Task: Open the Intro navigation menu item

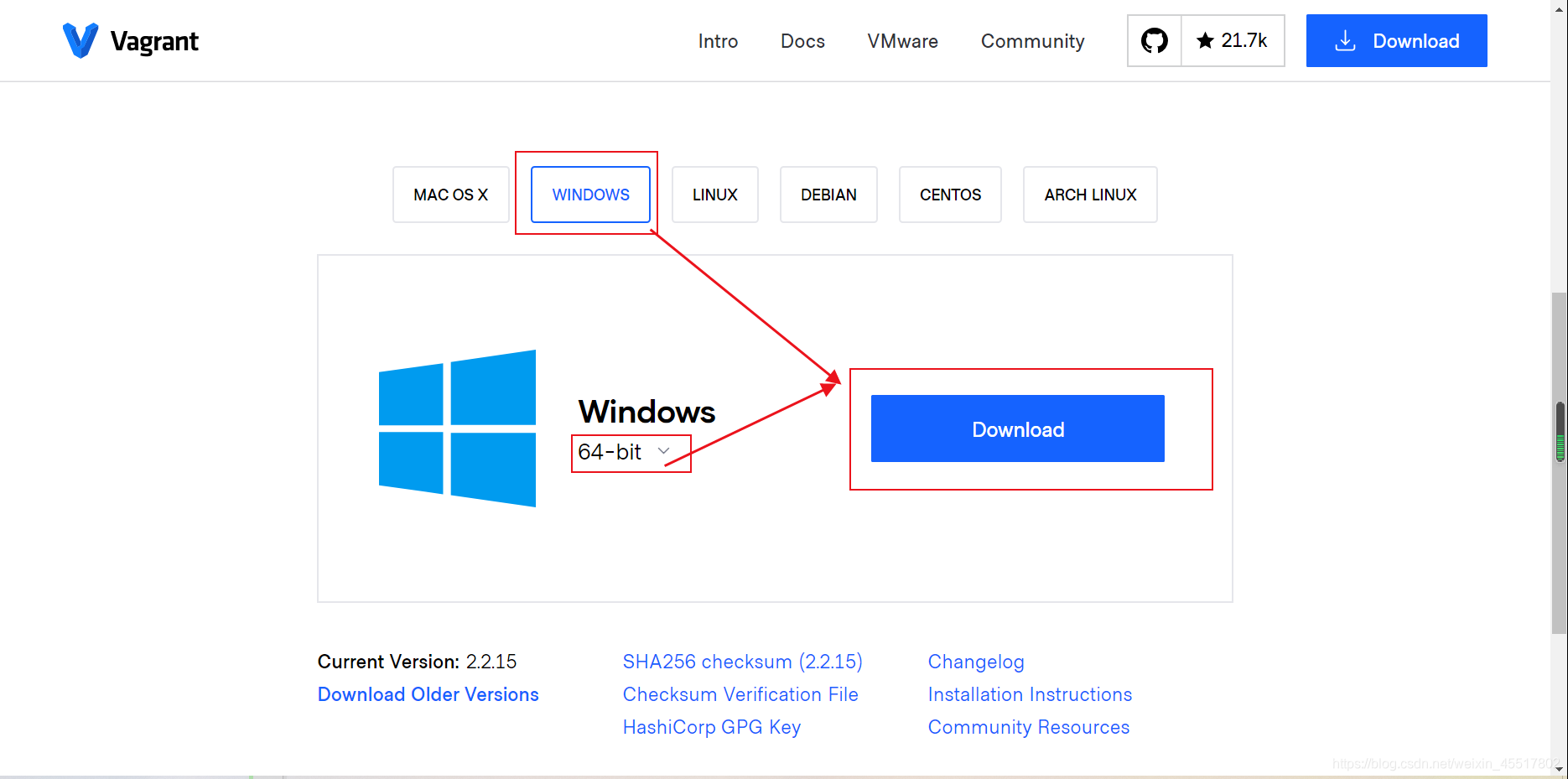Action: [x=718, y=41]
